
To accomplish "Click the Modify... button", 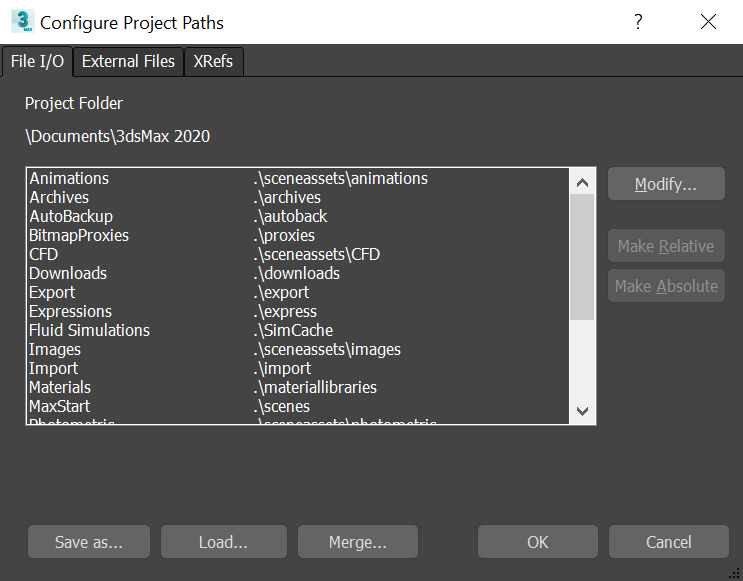I will click(x=666, y=184).
